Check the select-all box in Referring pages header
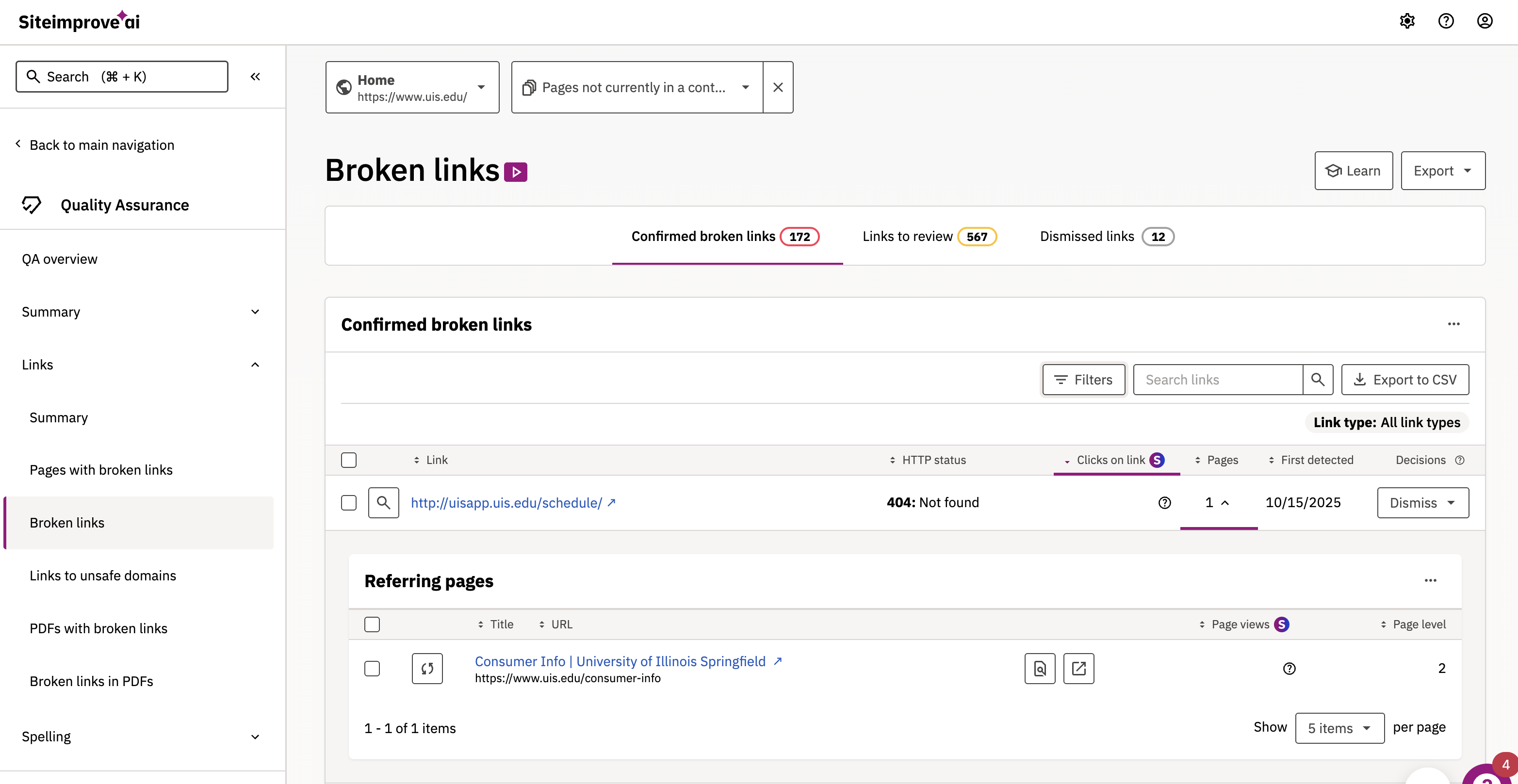 (372, 624)
